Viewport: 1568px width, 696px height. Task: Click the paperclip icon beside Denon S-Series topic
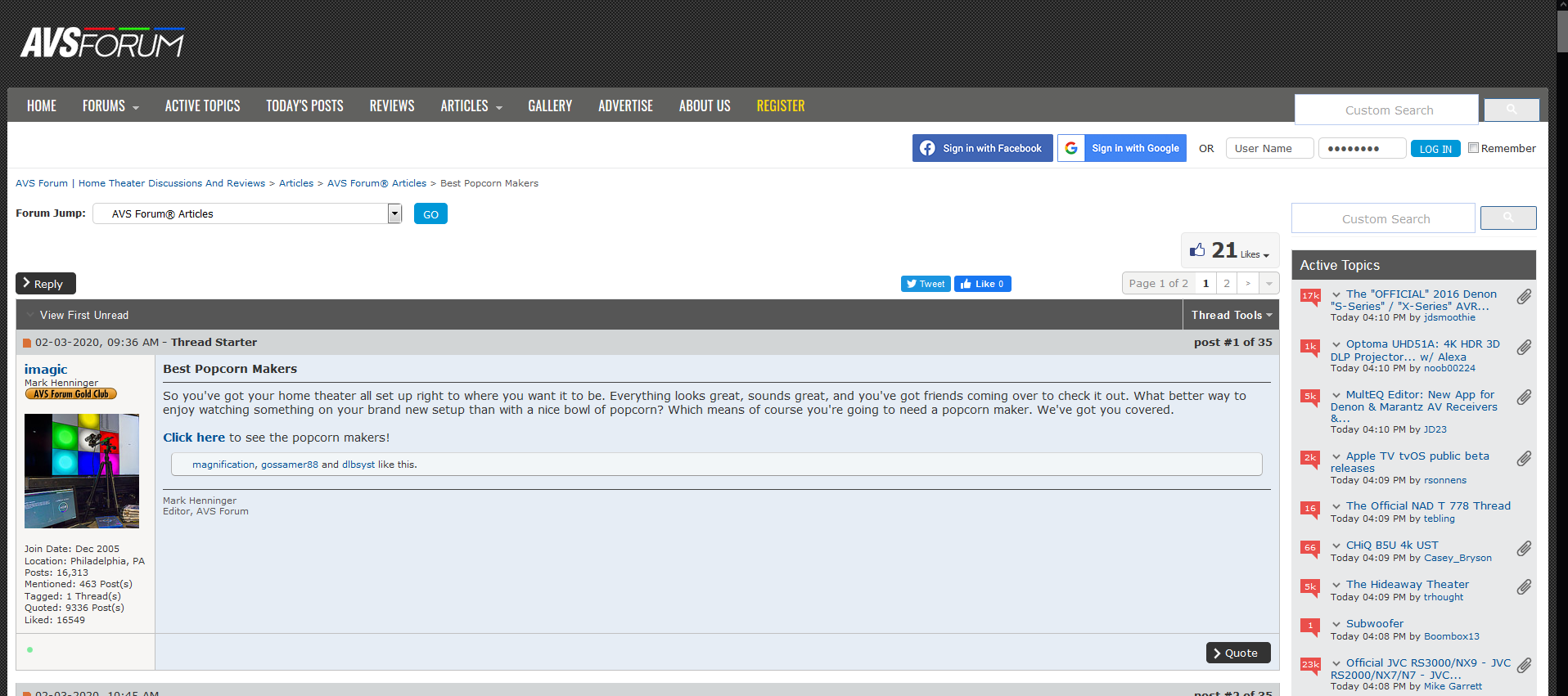pos(1524,297)
